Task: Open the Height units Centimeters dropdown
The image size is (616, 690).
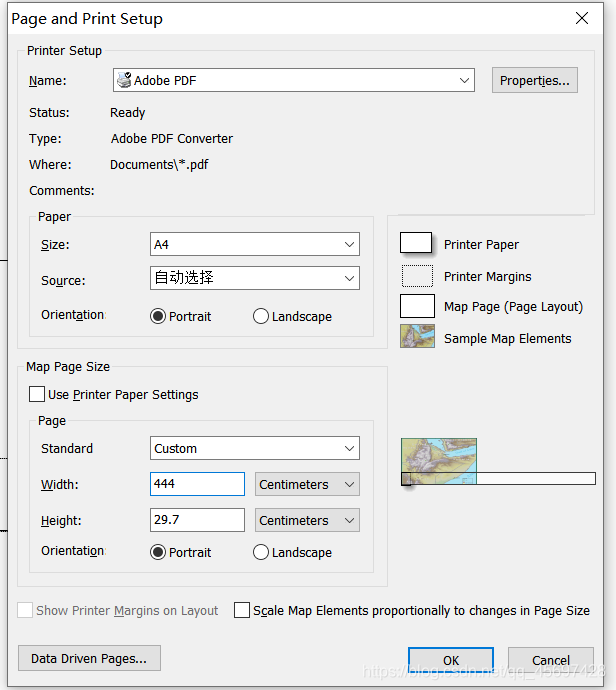Action: click(x=307, y=521)
